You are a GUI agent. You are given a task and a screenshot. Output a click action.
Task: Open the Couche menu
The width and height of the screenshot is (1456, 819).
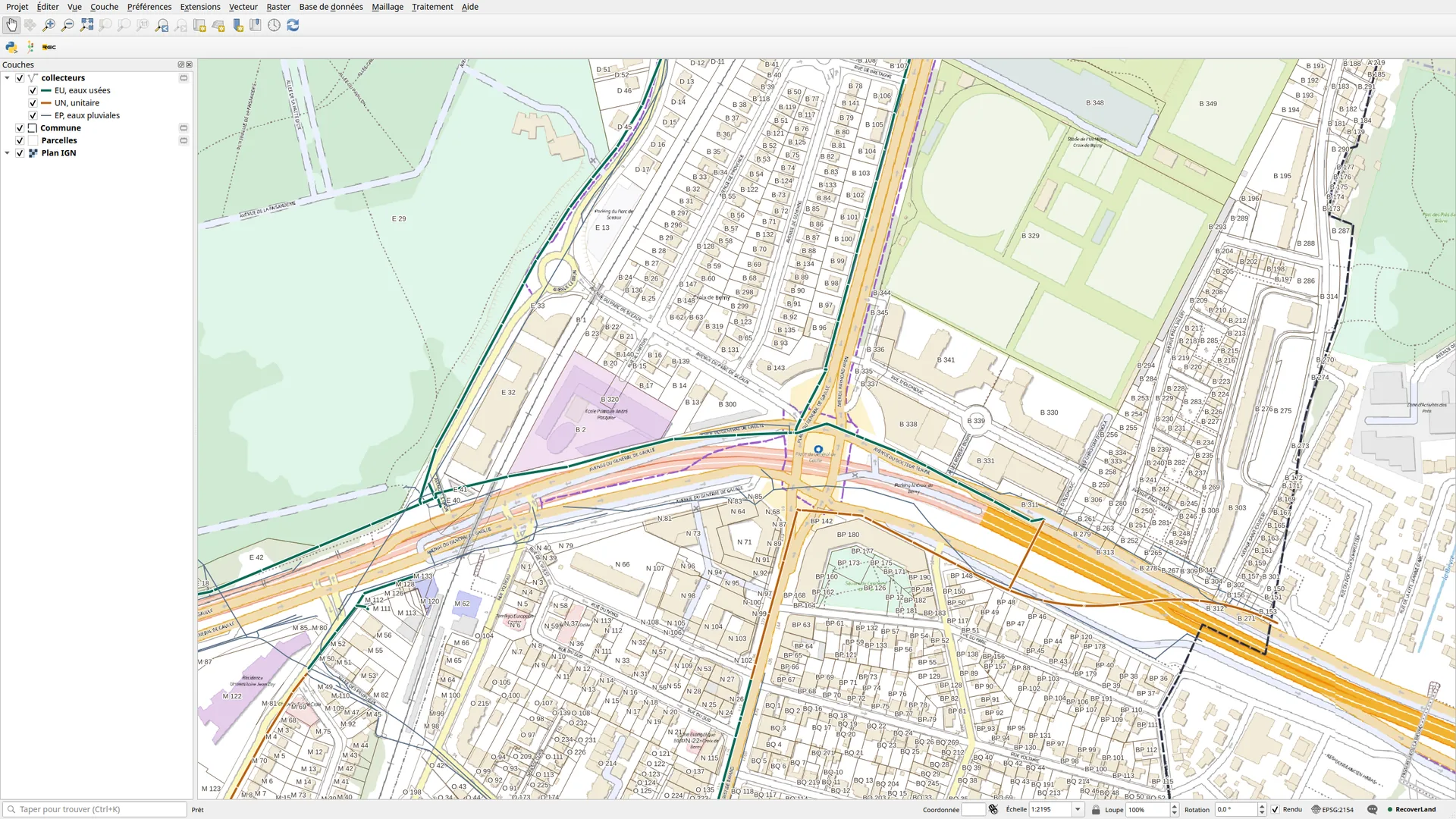coord(104,7)
